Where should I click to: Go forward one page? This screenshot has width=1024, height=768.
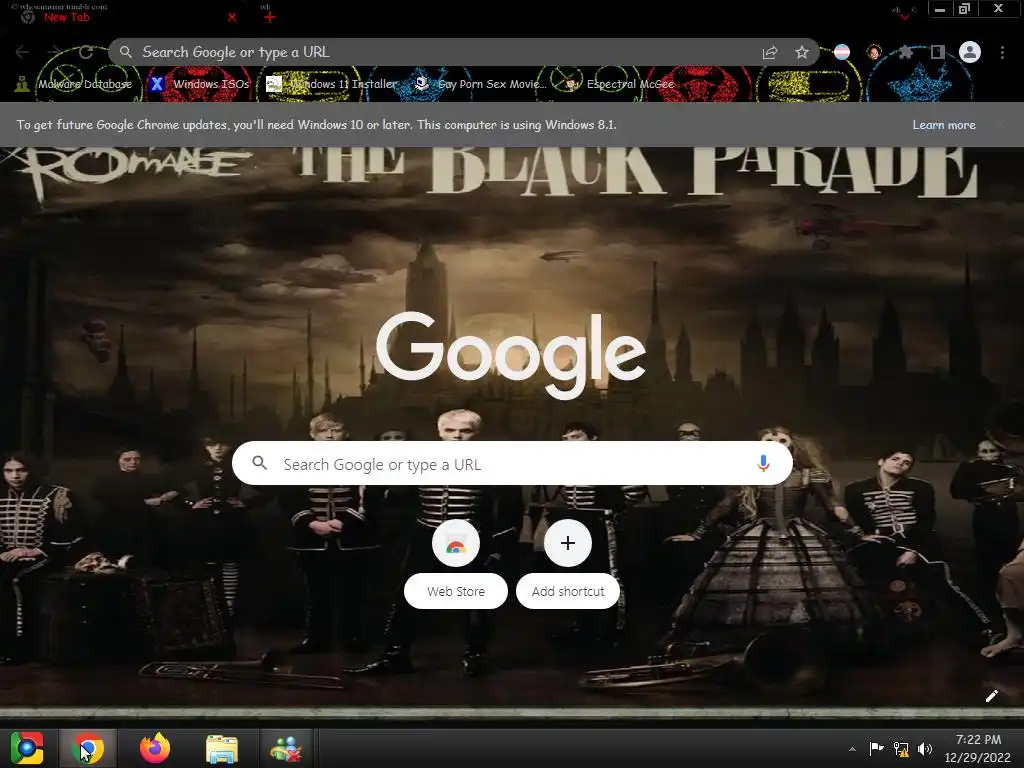(54, 52)
